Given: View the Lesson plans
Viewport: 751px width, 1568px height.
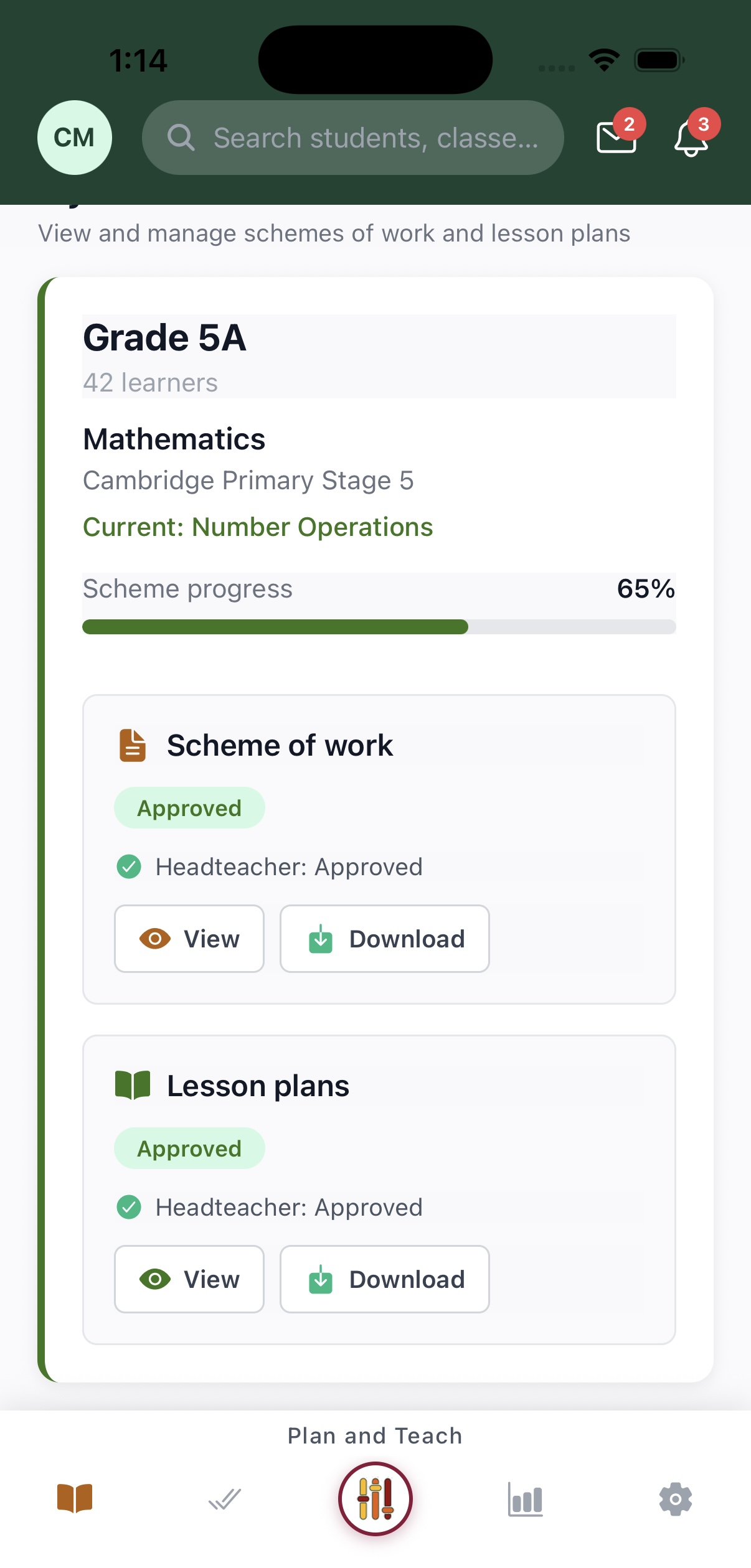Looking at the screenshot, I should [x=189, y=1279].
